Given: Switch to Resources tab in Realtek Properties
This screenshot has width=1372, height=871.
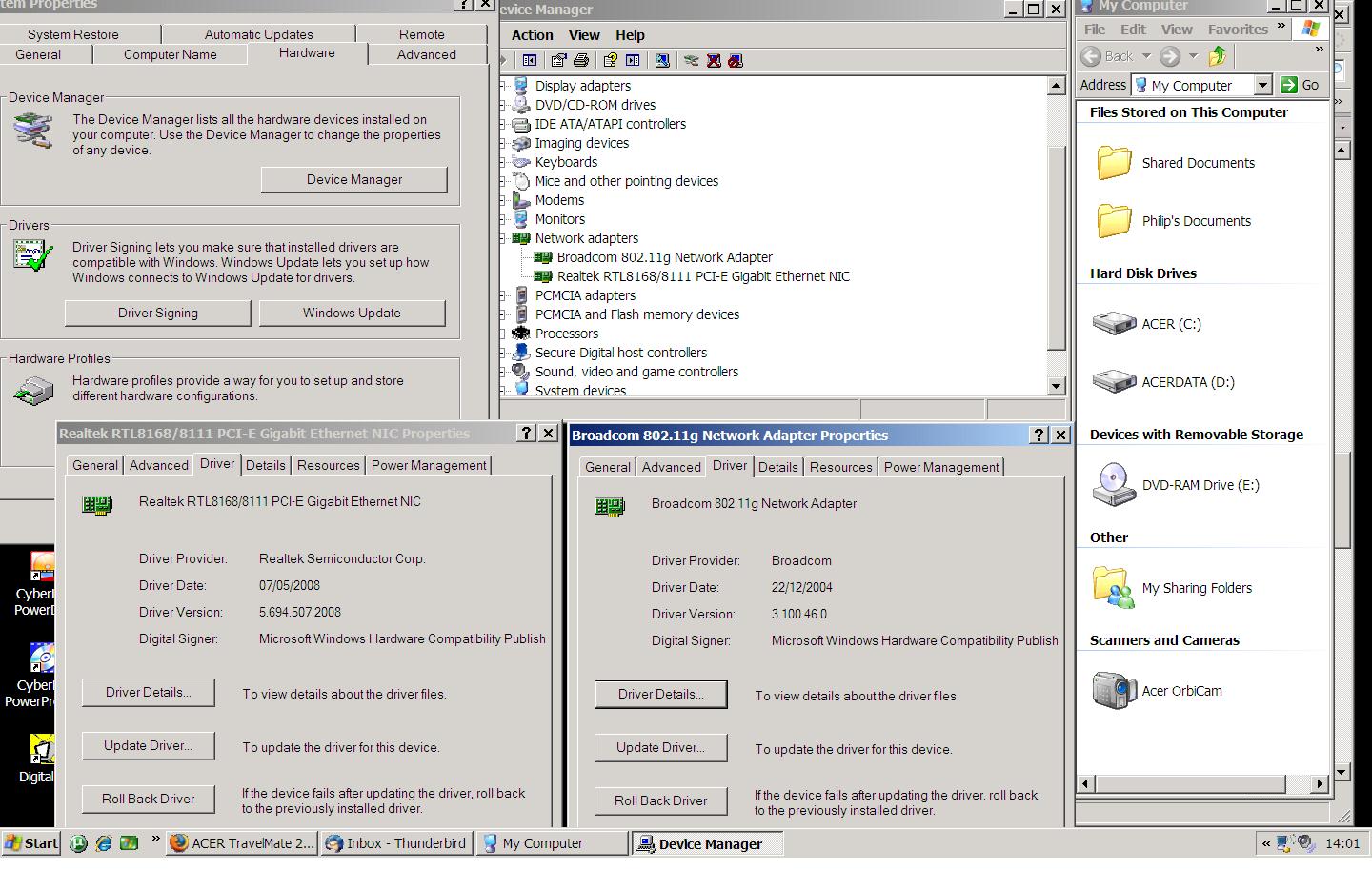Looking at the screenshot, I should click(329, 465).
